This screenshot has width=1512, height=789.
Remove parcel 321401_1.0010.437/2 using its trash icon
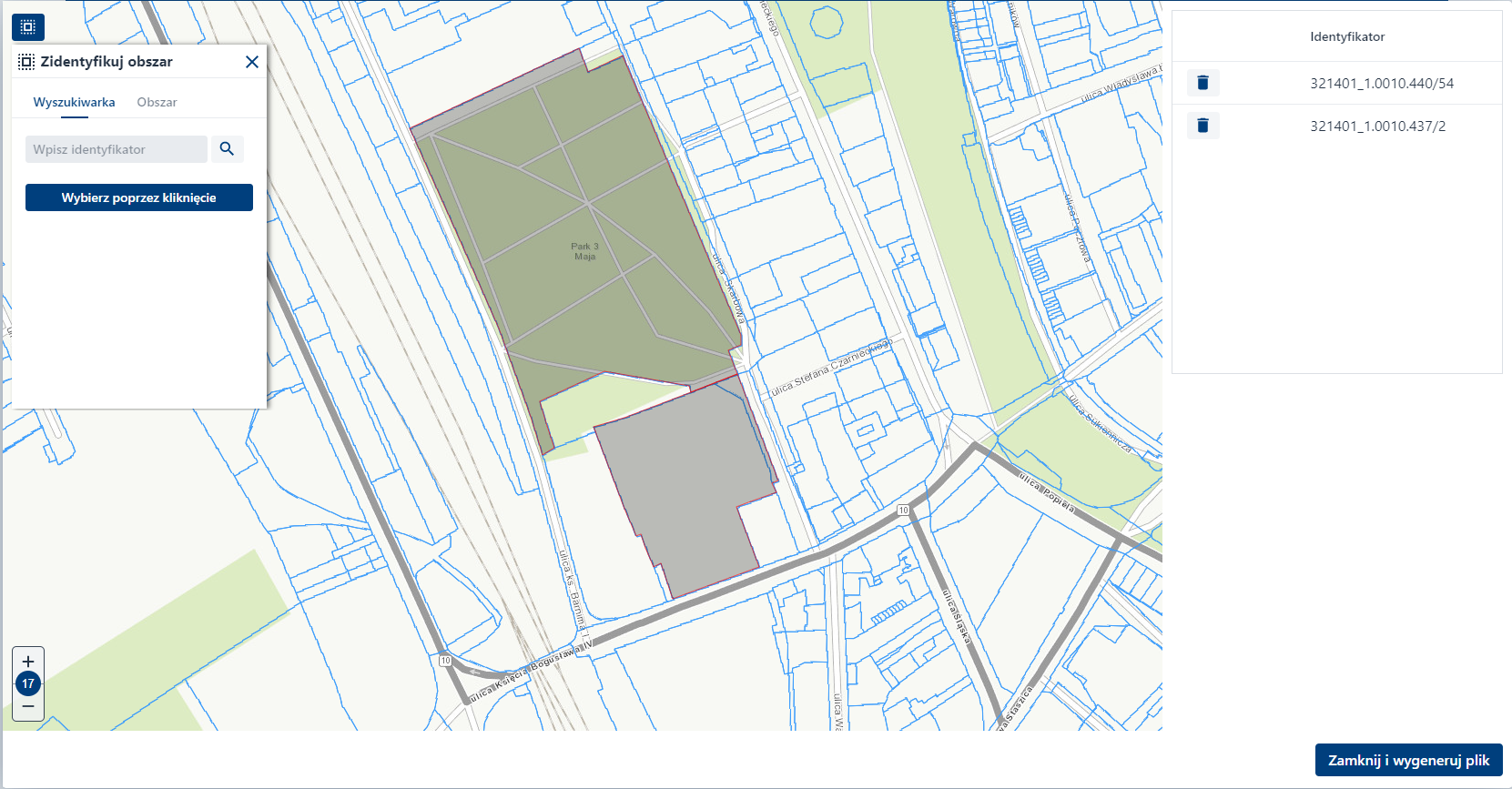coord(1202,126)
